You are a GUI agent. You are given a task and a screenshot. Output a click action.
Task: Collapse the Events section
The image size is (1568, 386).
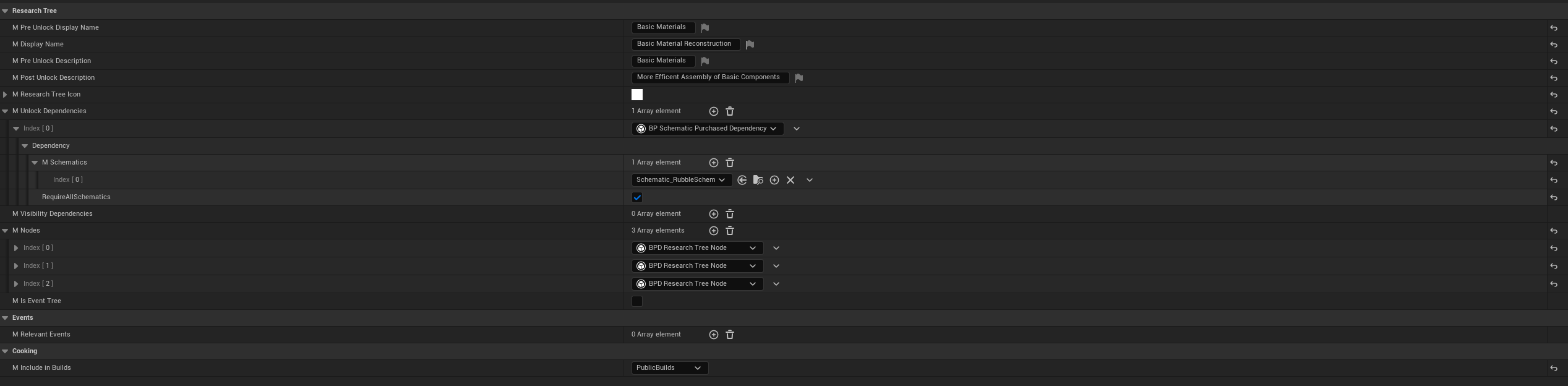[5, 318]
